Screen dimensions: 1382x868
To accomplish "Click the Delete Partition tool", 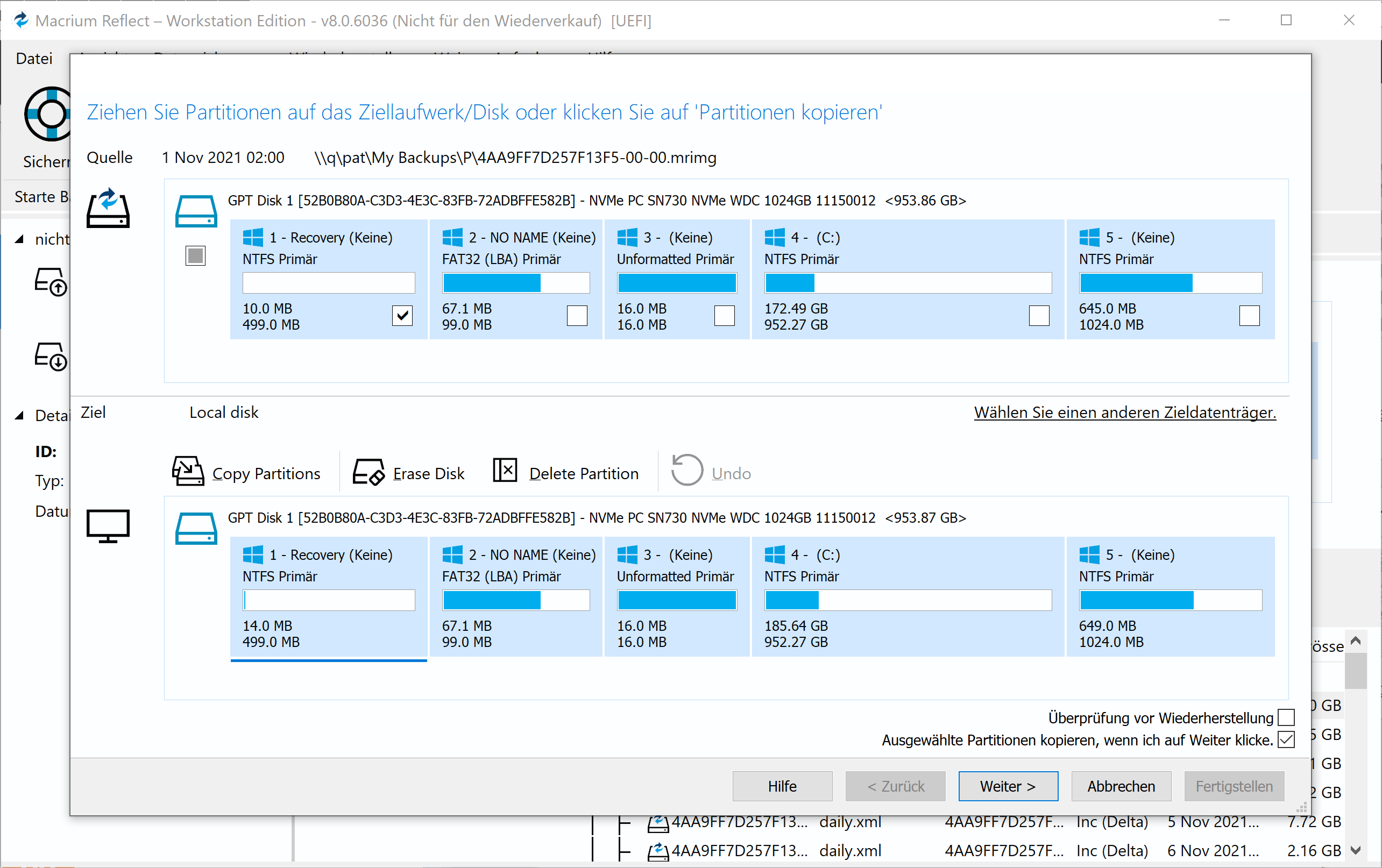I will point(565,472).
